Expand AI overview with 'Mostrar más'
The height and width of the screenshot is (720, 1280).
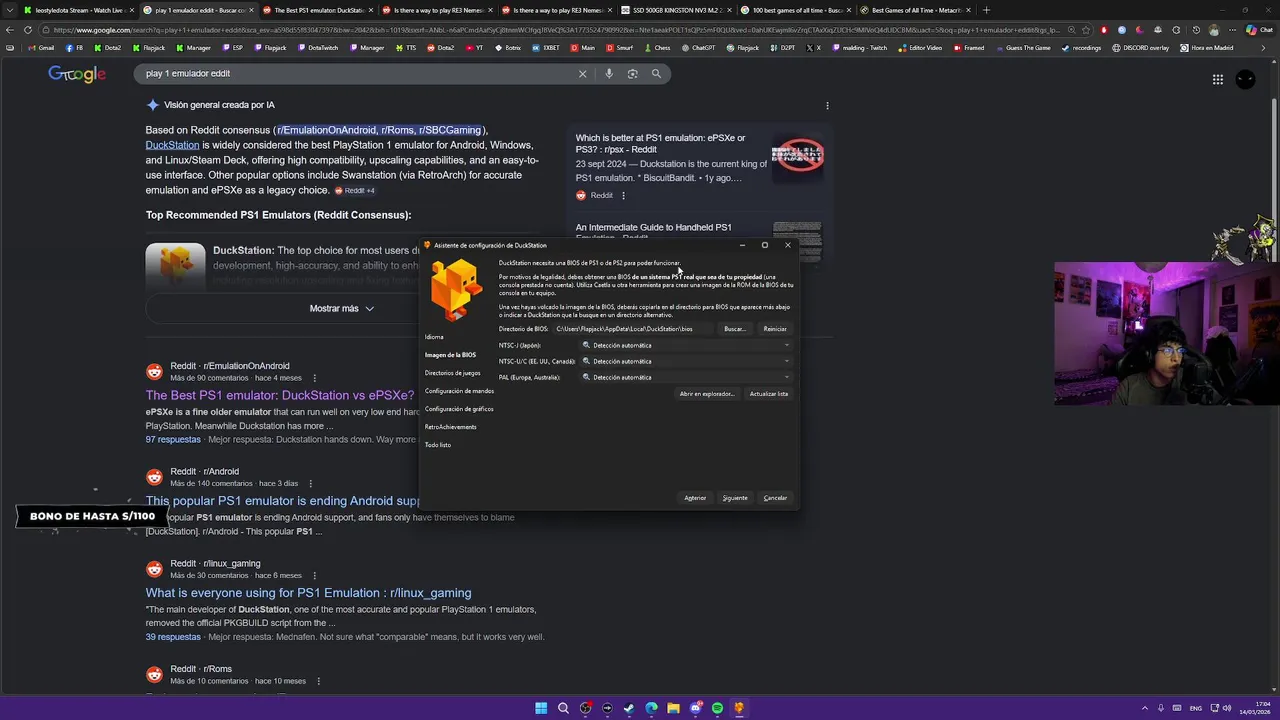(x=342, y=309)
